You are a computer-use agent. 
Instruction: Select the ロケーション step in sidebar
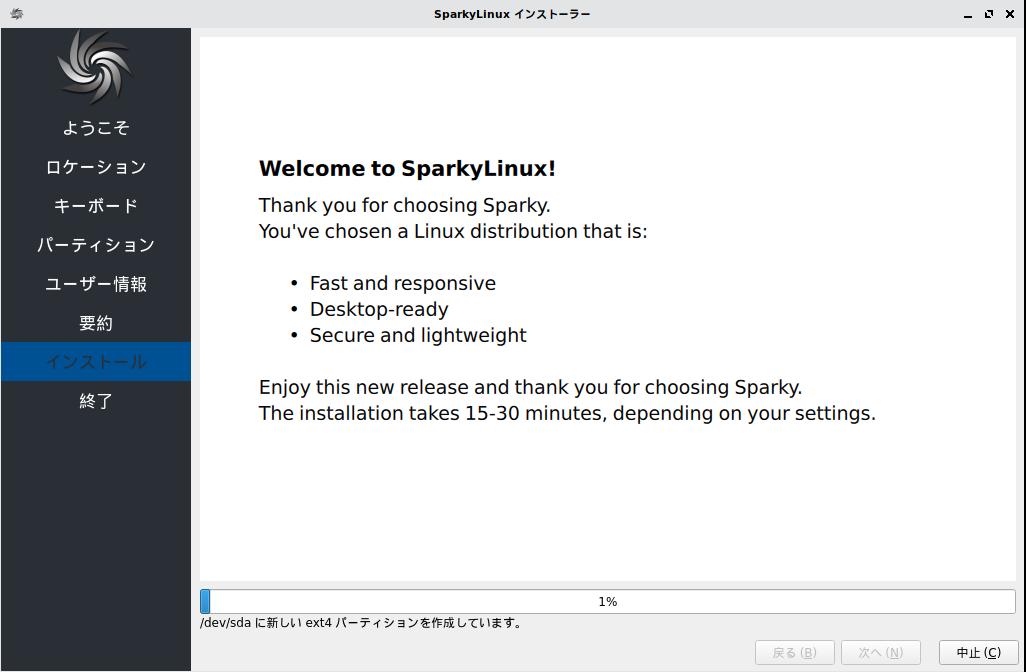pos(96,167)
